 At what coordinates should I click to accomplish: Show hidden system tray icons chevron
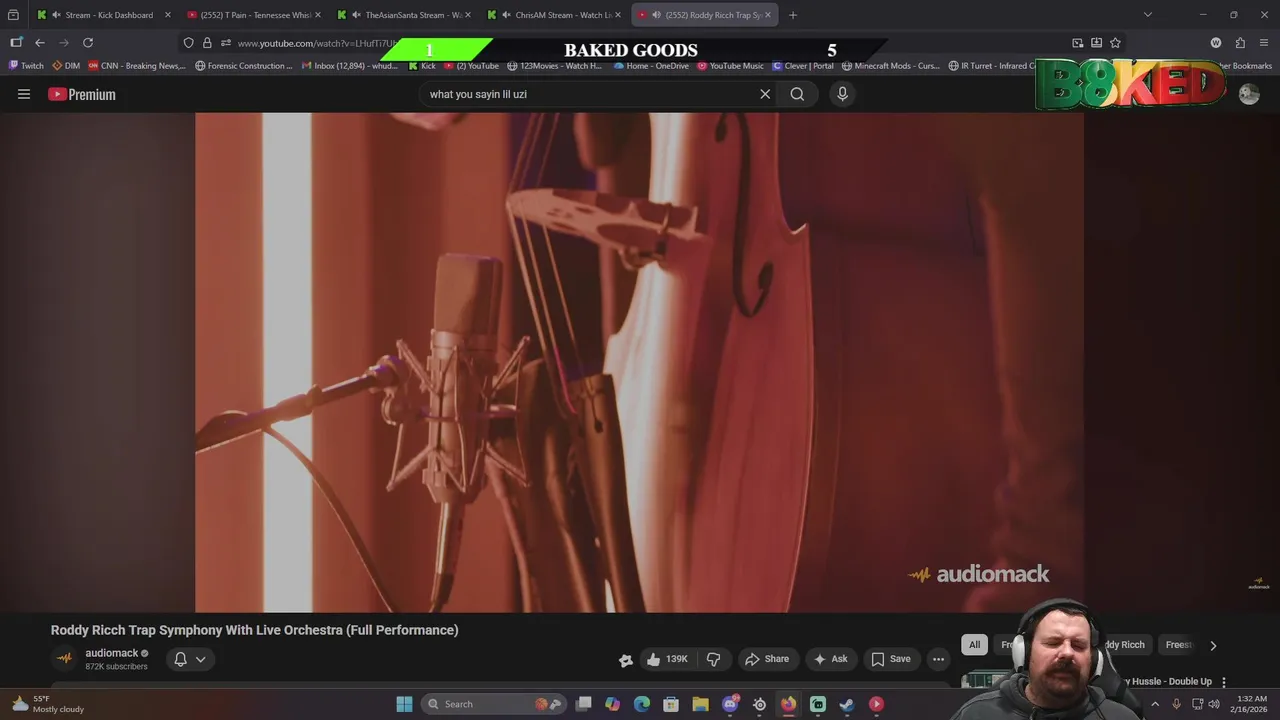click(1155, 704)
